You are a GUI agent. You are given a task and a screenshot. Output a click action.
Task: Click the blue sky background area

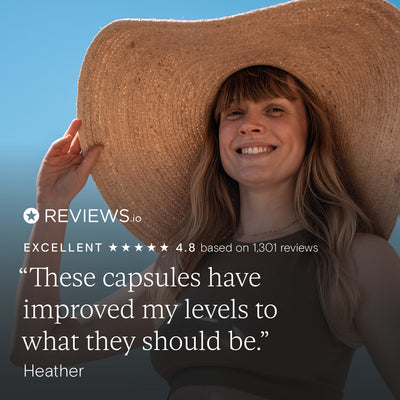40,67
